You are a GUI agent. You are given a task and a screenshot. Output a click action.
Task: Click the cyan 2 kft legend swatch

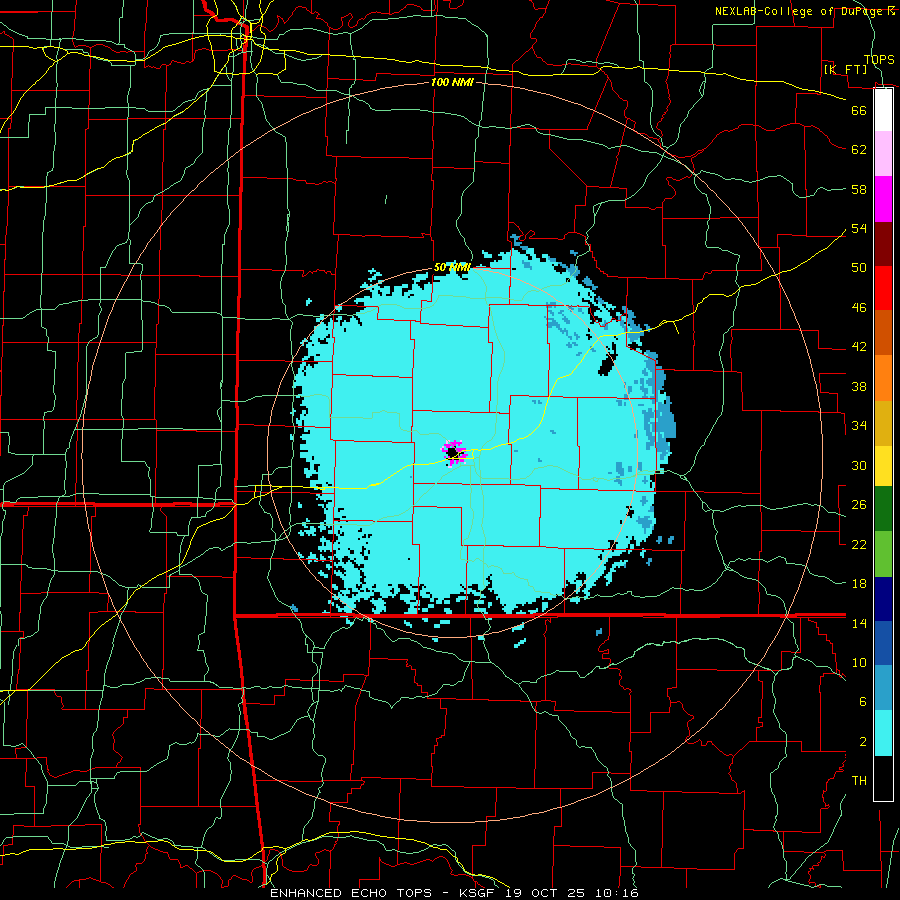point(883,732)
